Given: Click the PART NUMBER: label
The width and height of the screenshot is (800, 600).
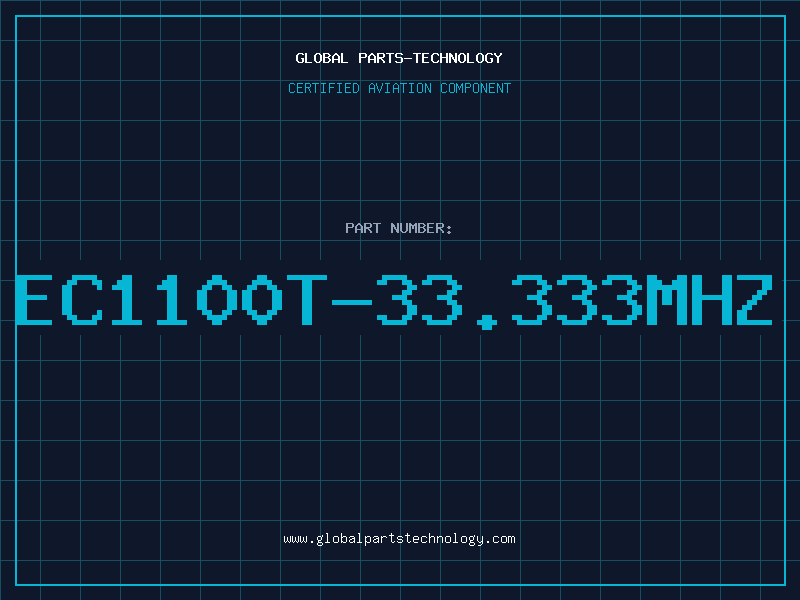Looking at the screenshot, I should [399, 228].
